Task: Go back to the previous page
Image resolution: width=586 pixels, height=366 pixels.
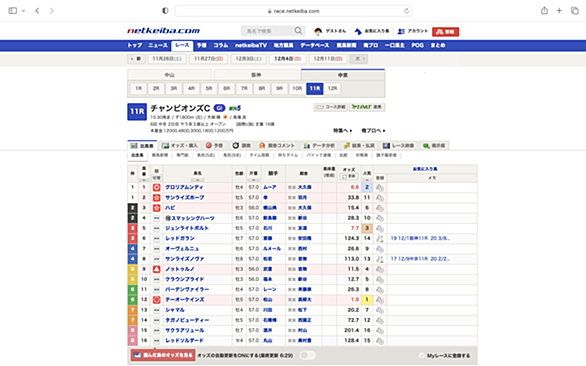Action: pyautogui.click(x=37, y=10)
